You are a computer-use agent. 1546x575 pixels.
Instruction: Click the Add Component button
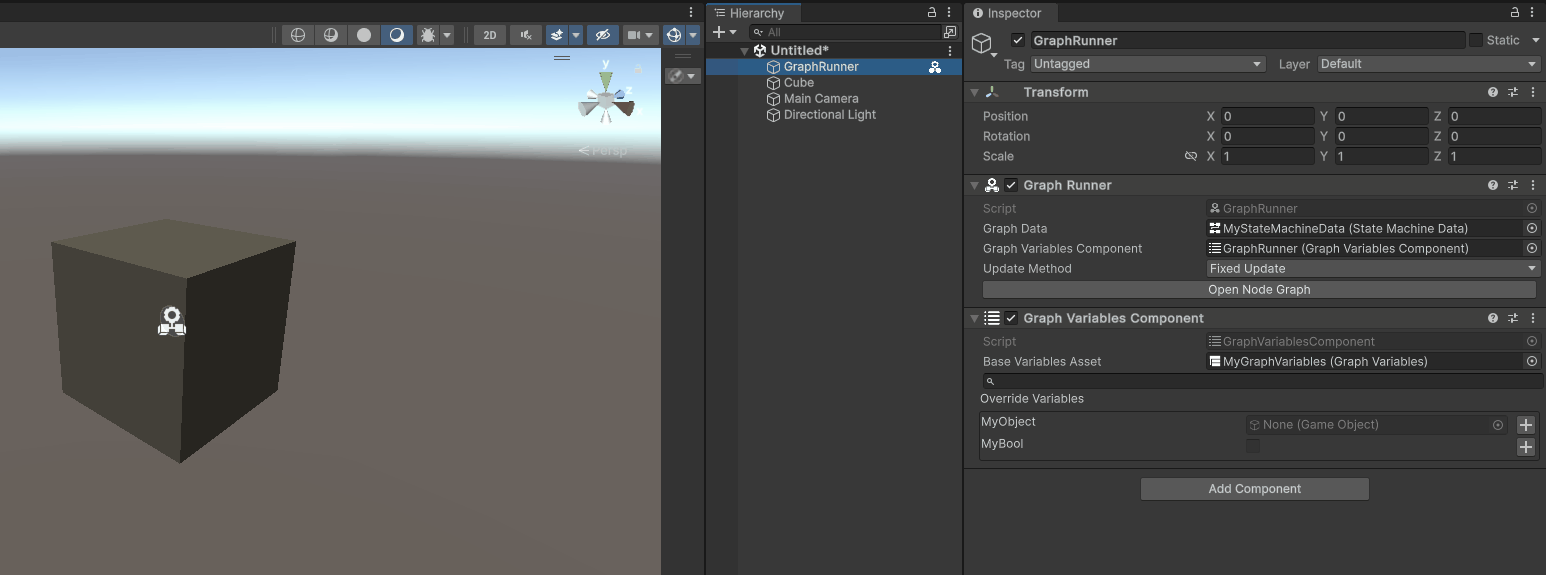(1254, 489)
